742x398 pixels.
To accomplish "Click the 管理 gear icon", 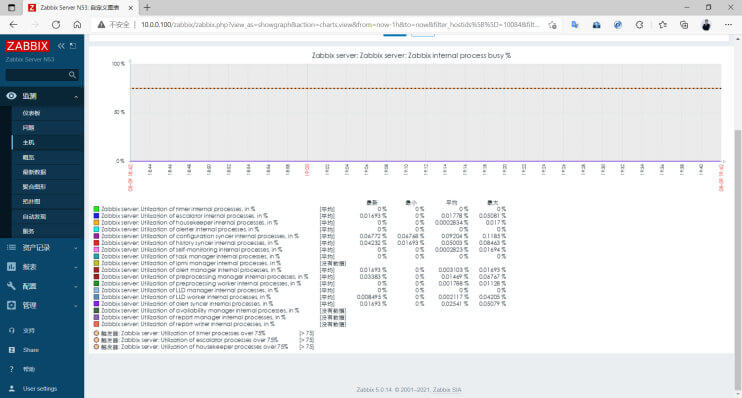I will 11,305.
